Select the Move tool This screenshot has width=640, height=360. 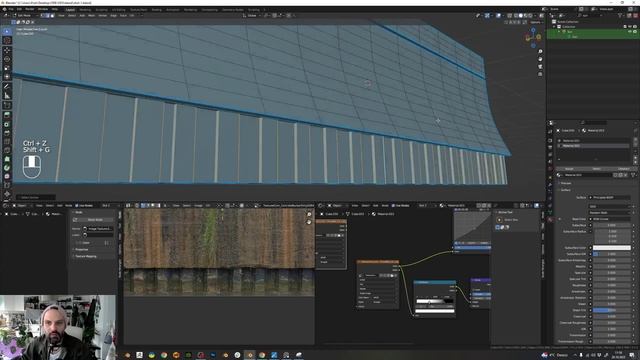pos(7,50)
